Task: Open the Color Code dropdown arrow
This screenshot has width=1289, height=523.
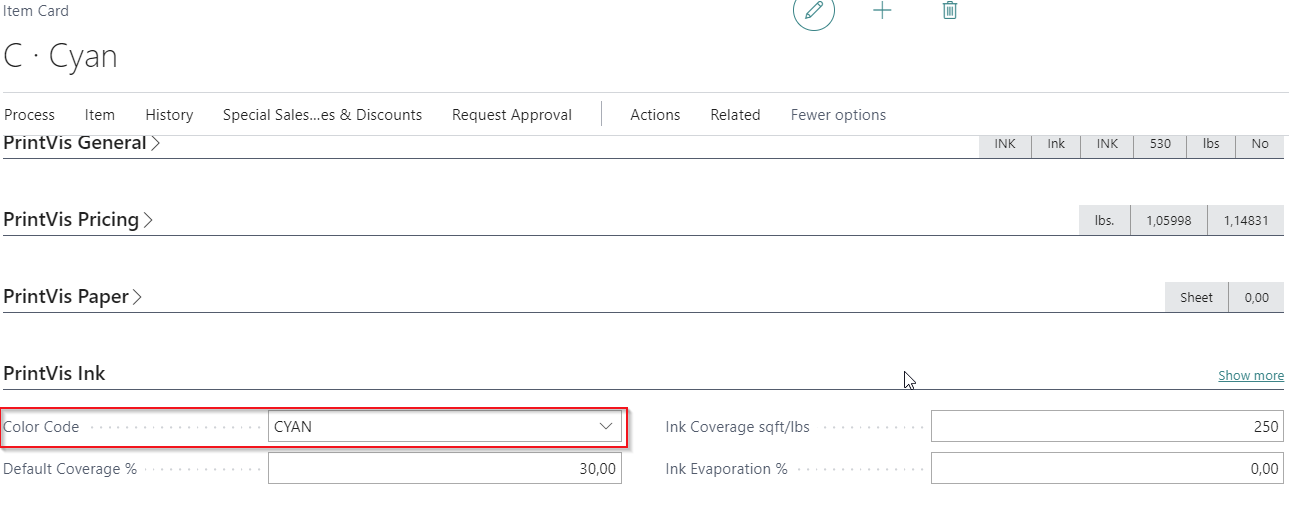Action: tap(605, 427)
